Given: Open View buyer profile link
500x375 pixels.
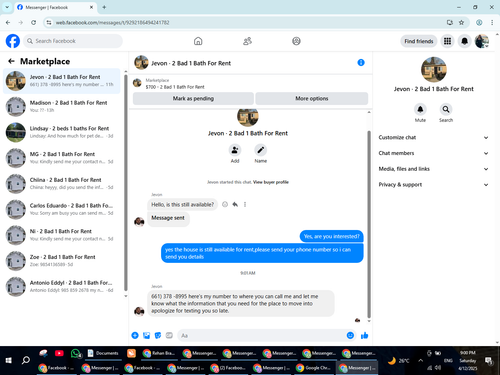Looking at the screenshot, I should 271,182.
